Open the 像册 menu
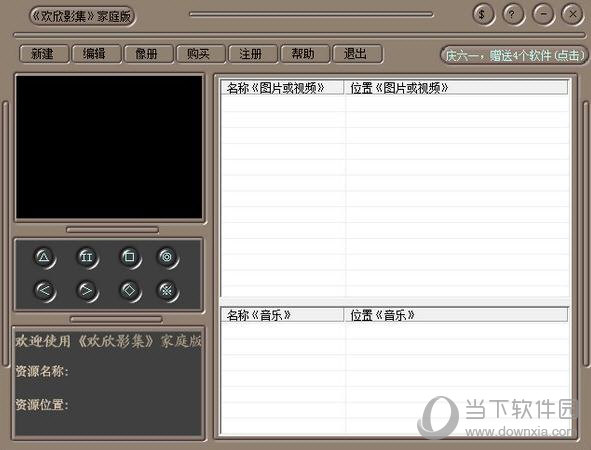This screenshot has width=591, height=450. (149, 54)
